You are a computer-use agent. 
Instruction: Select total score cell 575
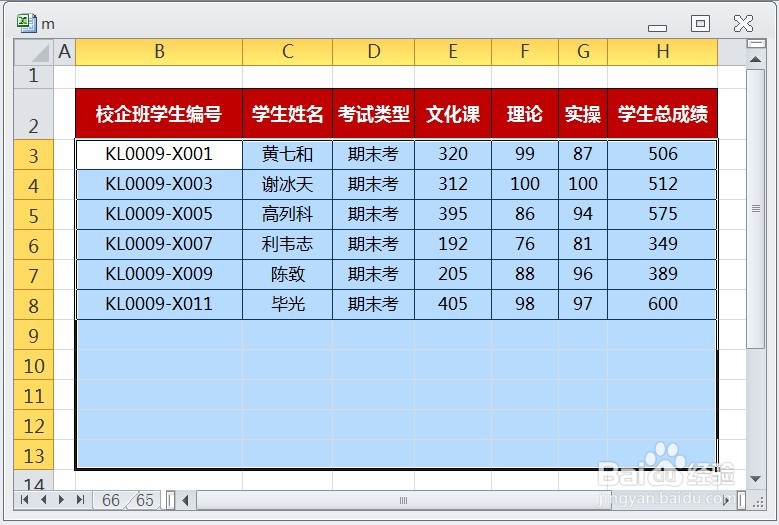point(663,215)
